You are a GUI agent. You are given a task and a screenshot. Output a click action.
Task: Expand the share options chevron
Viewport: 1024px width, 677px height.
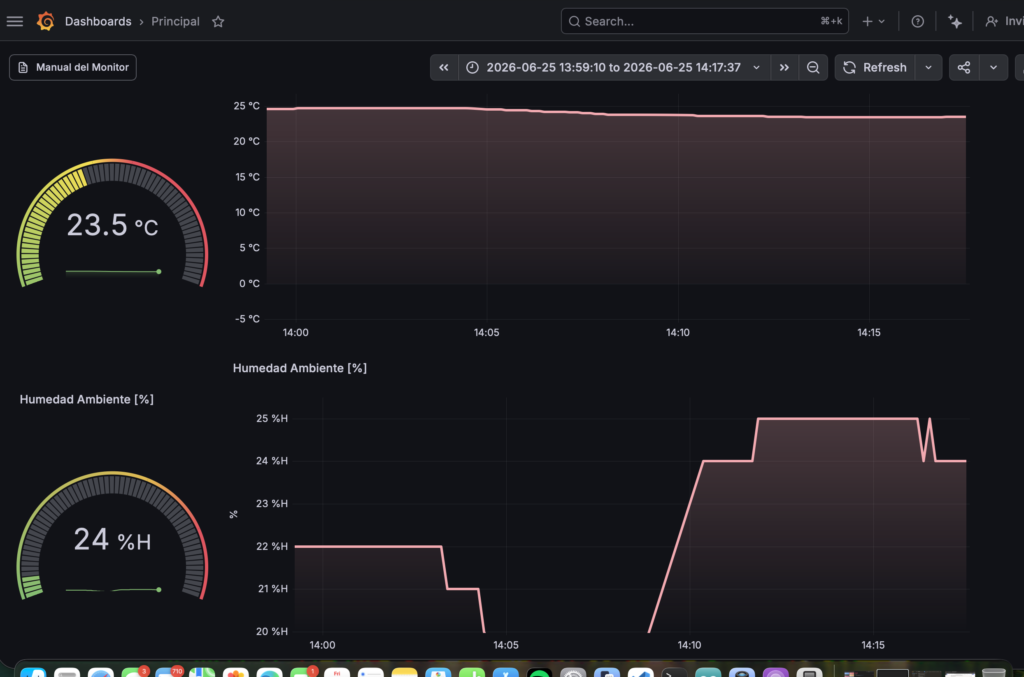(993, 67)
